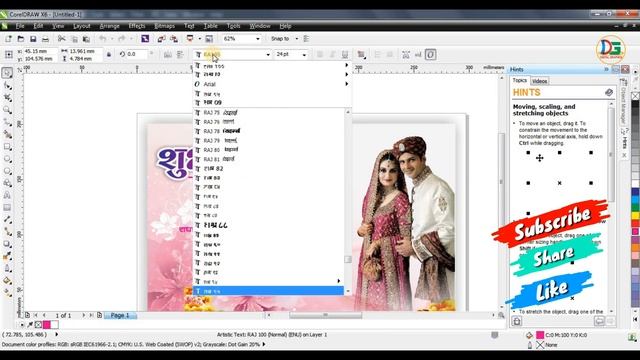Screen dimensions: 640x360
Task: Click the Export icon
Action: 174,39
